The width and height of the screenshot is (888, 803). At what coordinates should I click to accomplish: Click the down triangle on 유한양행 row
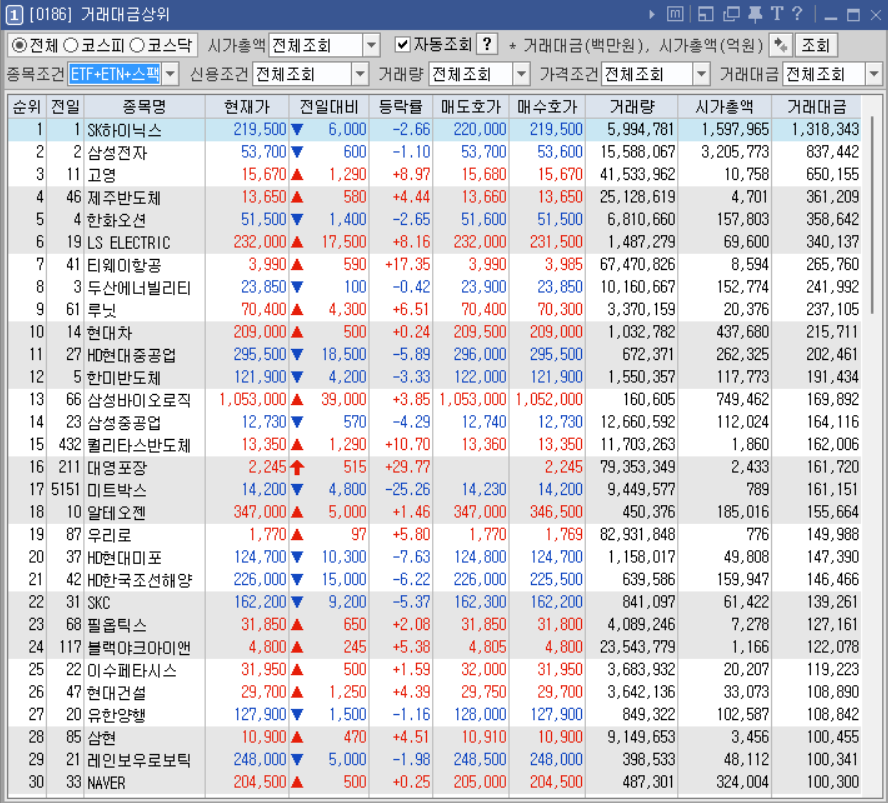coord(297,715)
